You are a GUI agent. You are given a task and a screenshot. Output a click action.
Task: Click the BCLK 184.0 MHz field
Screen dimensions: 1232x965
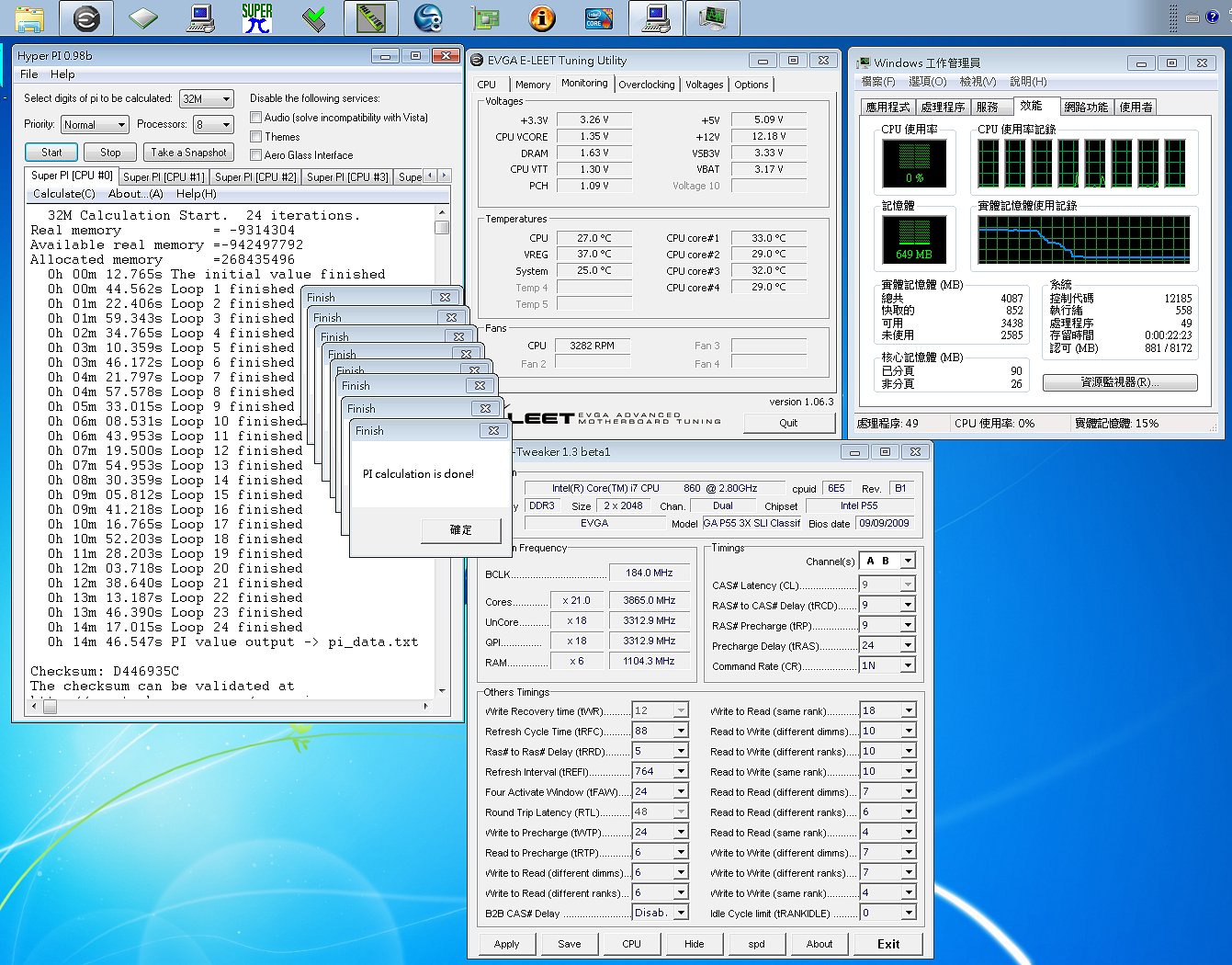650,573
